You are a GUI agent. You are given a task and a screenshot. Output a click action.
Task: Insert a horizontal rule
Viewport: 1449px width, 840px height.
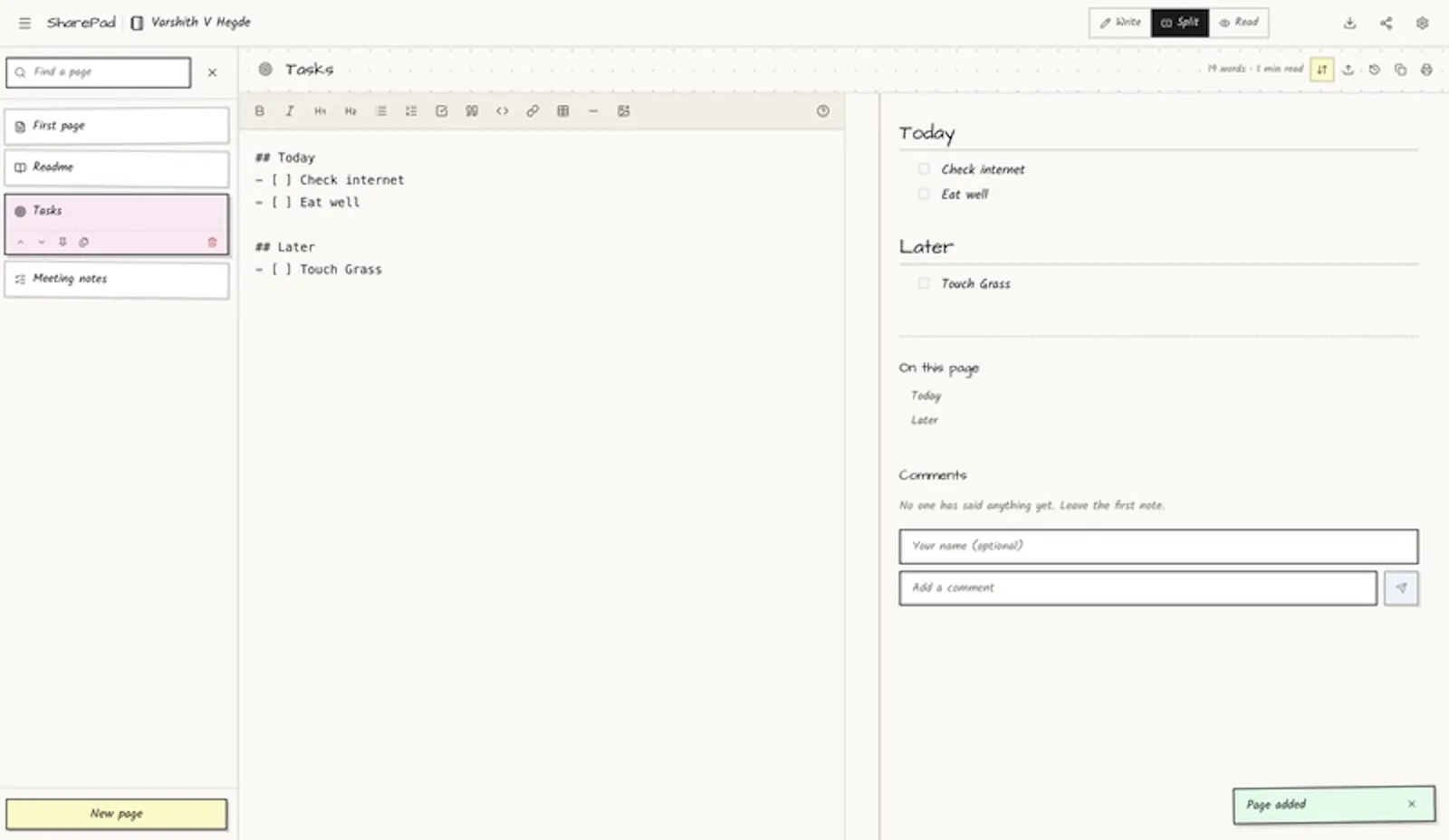click(x=593, y=111)
